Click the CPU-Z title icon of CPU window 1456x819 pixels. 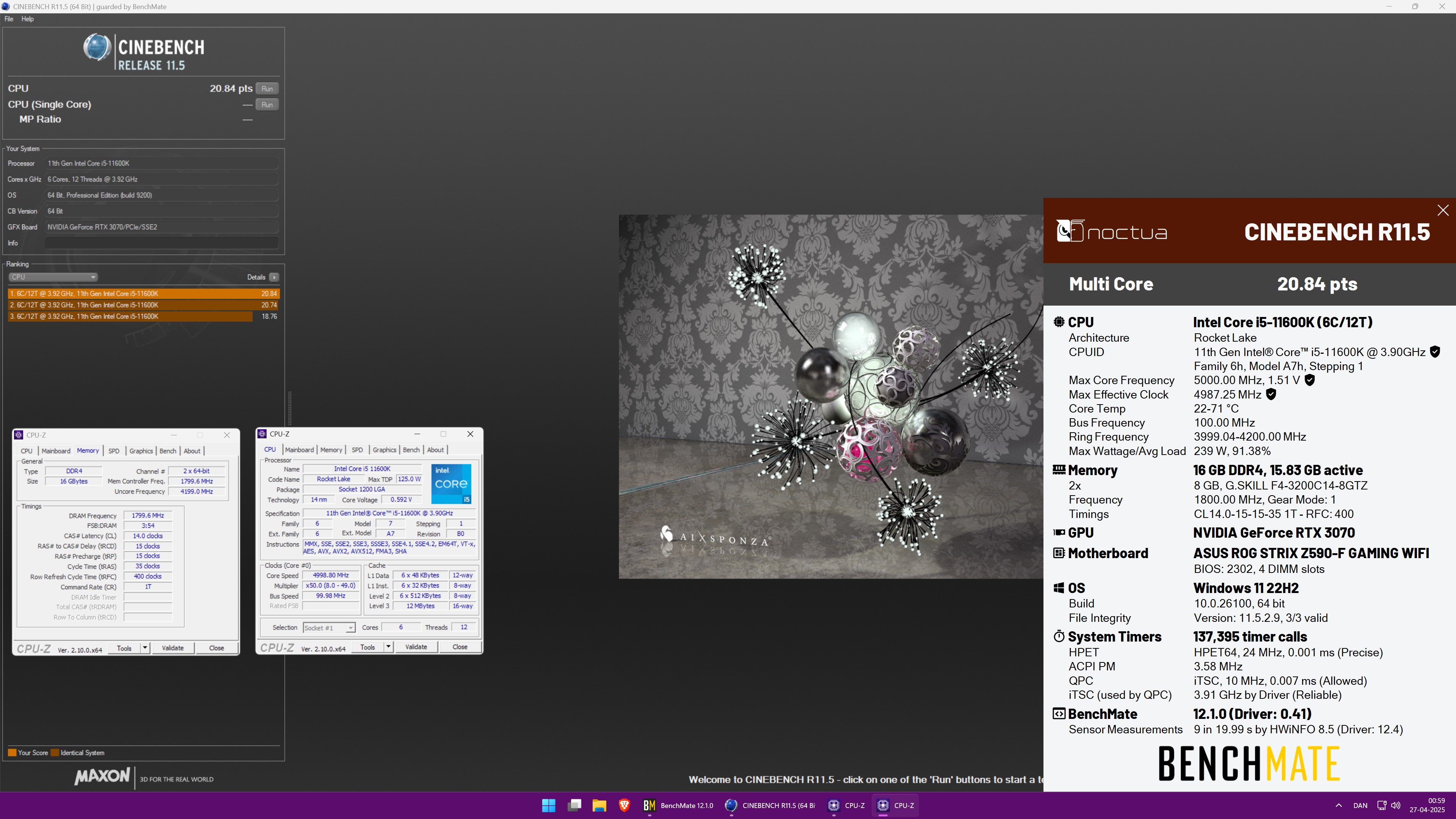tap(262, 433)
